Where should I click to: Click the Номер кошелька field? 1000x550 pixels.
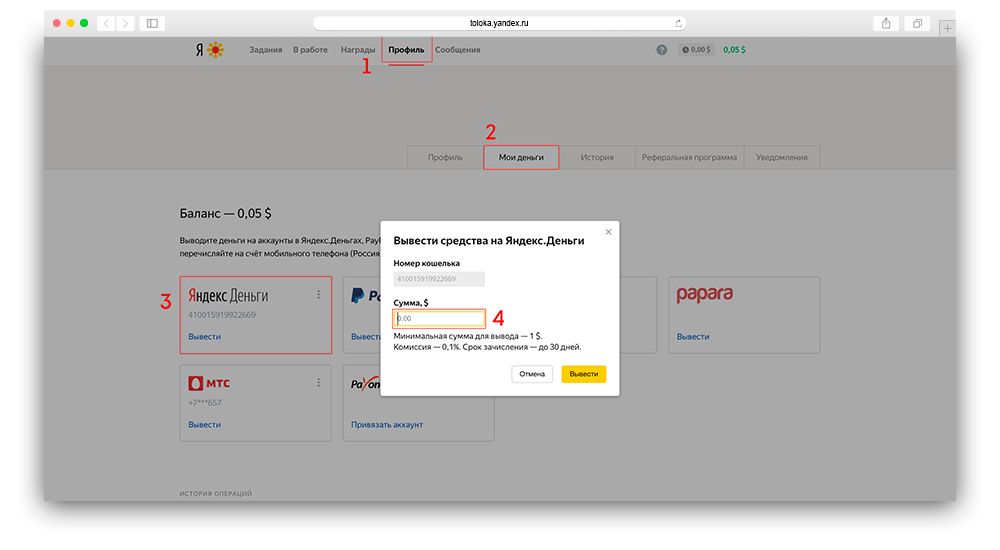coord(439,279)
